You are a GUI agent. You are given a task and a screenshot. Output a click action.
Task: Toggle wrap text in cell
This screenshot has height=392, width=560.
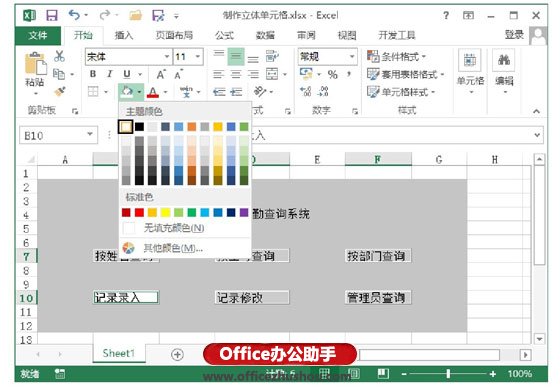[x=272, y=56]
